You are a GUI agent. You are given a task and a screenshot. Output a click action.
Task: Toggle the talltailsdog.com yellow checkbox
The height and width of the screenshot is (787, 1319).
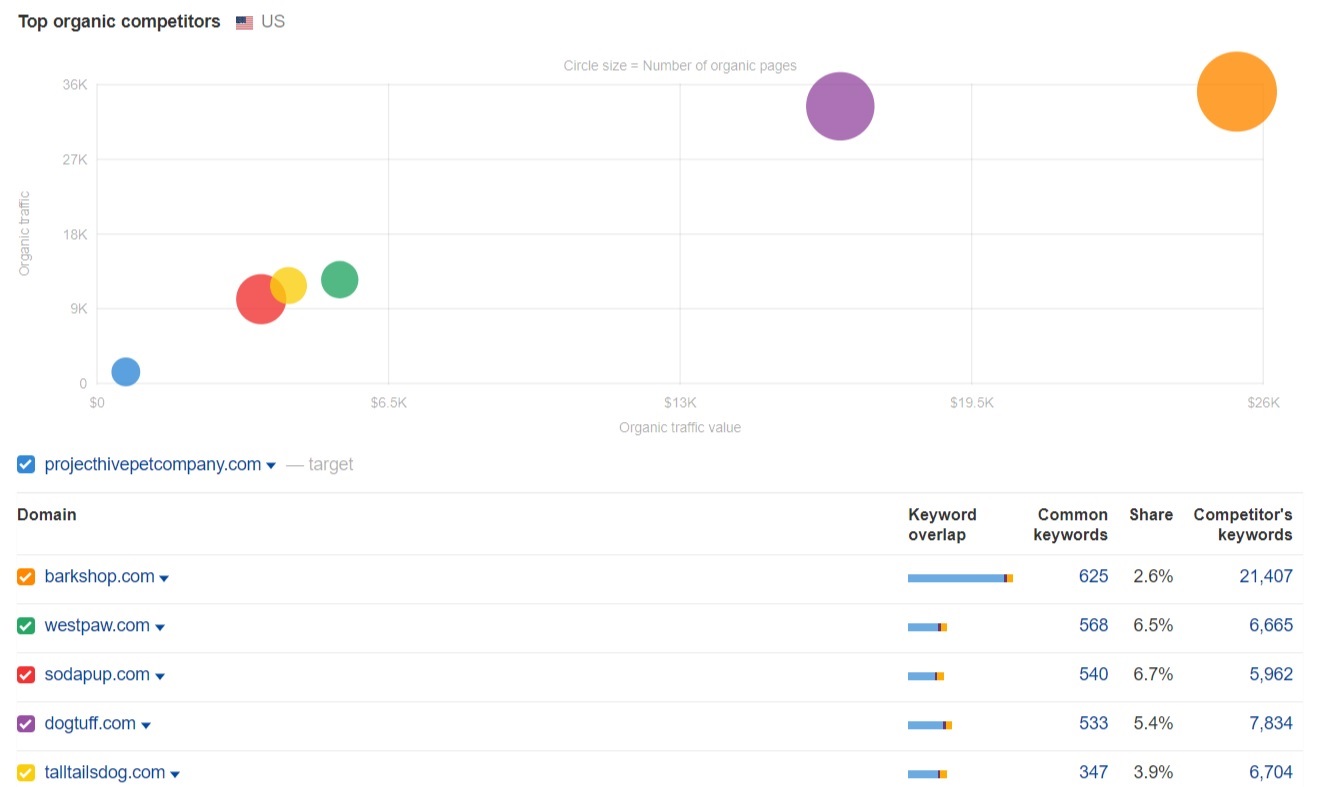pos(26,773)
